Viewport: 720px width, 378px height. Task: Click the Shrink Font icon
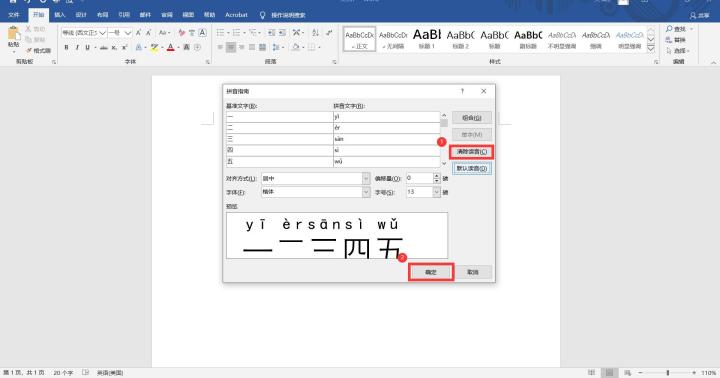click(x=148, y=33)
